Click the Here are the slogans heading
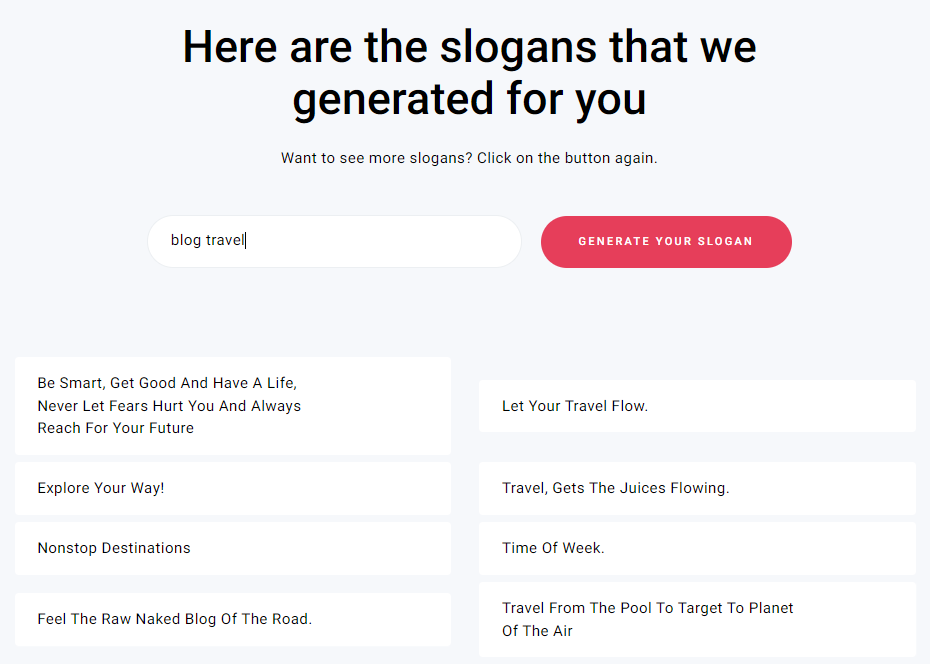Screen dimensions: 930x664 pos(468,72)
